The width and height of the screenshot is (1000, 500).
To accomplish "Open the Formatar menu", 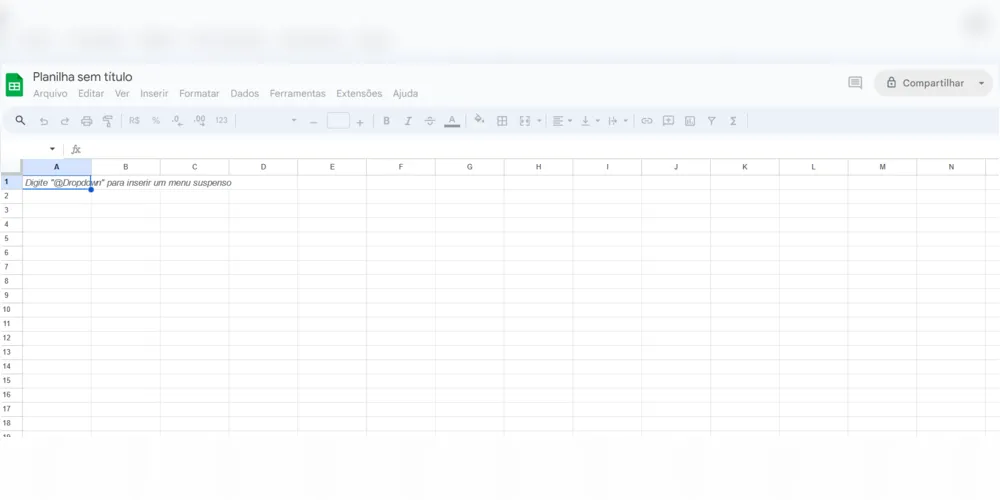I will (199, 94).
